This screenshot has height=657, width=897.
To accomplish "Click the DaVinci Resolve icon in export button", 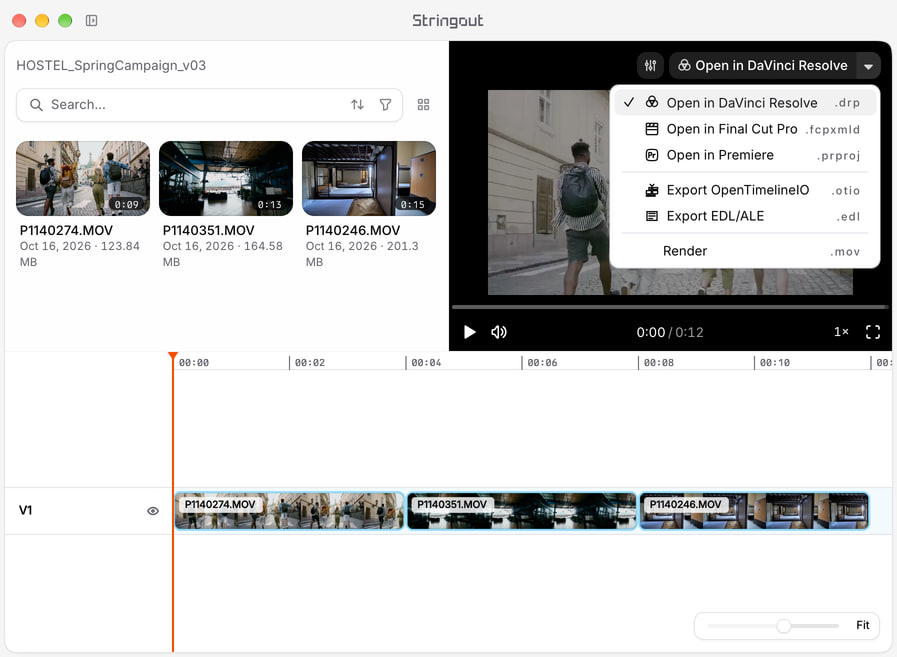I will [x=684, y=65].
